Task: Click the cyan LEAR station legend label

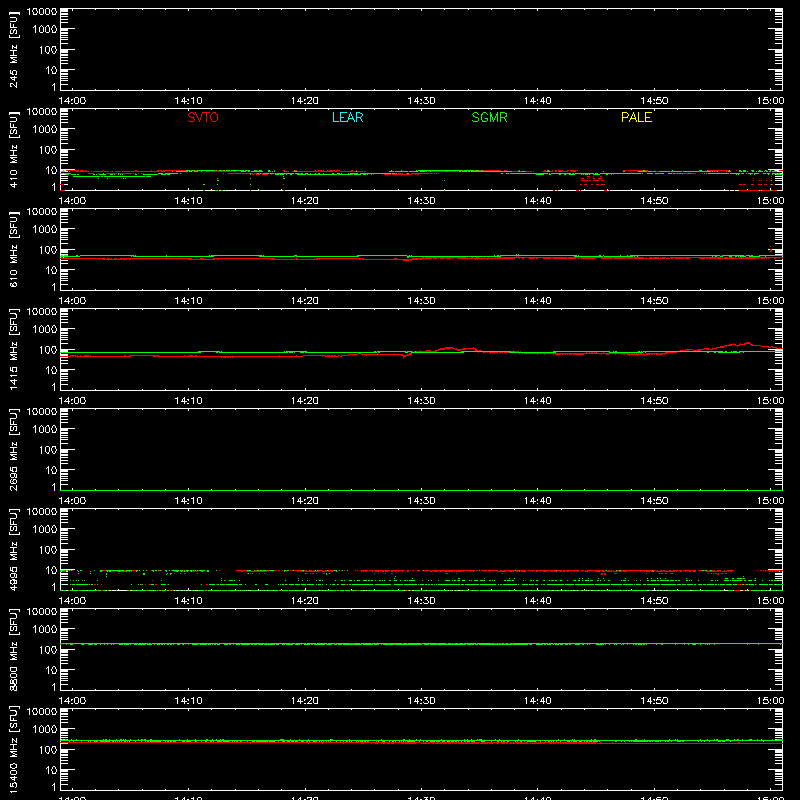Action: pos(347,117)
